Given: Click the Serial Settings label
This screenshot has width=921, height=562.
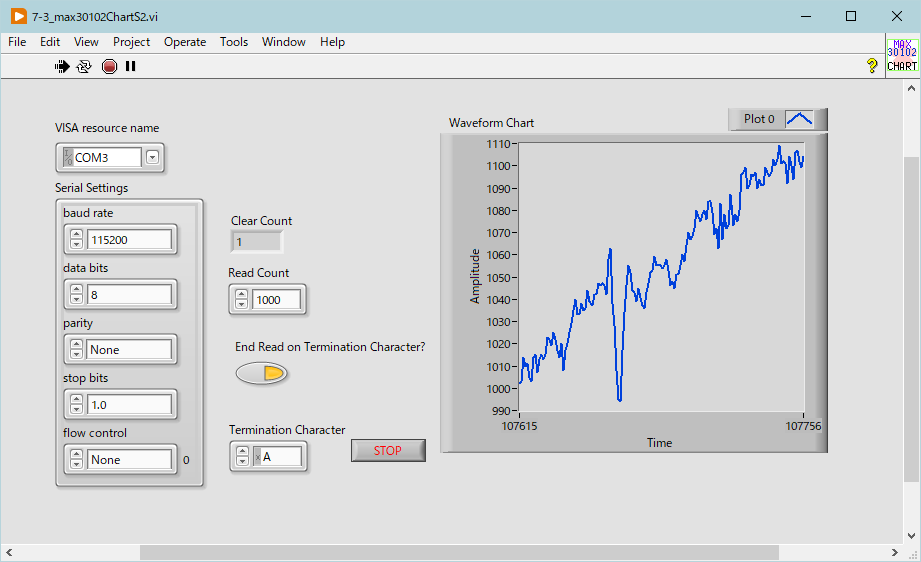Looking at the screenshot, I should (x=92, y=187).
